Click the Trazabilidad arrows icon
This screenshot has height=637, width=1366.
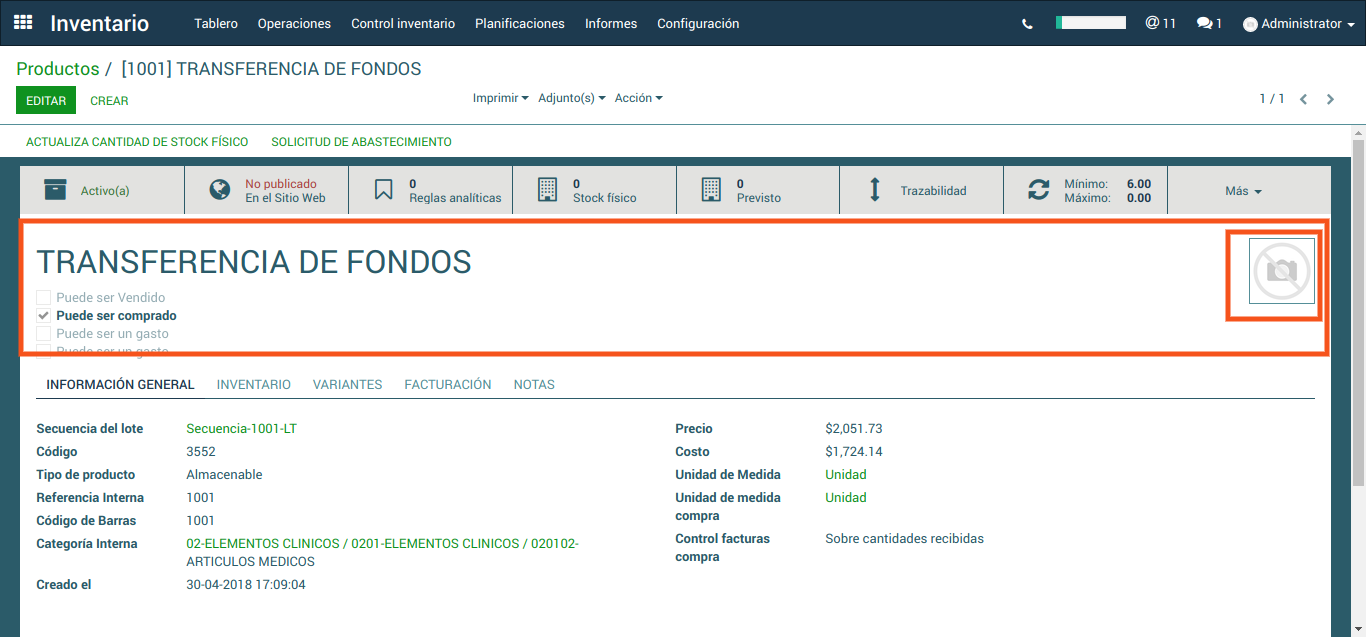[x=875, y=190]
